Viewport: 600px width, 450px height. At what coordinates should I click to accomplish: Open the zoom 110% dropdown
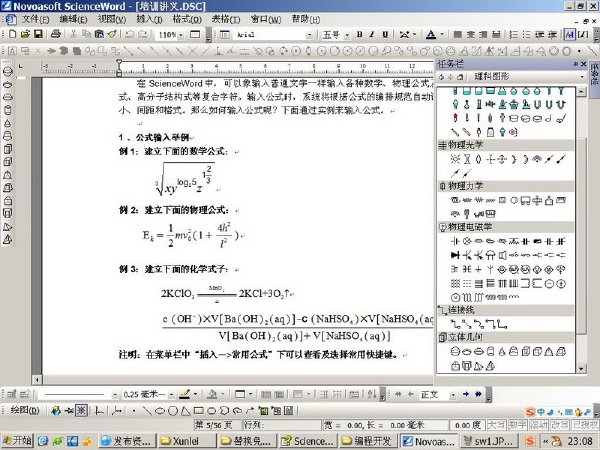pyautogui.click(x=181, y=35)
